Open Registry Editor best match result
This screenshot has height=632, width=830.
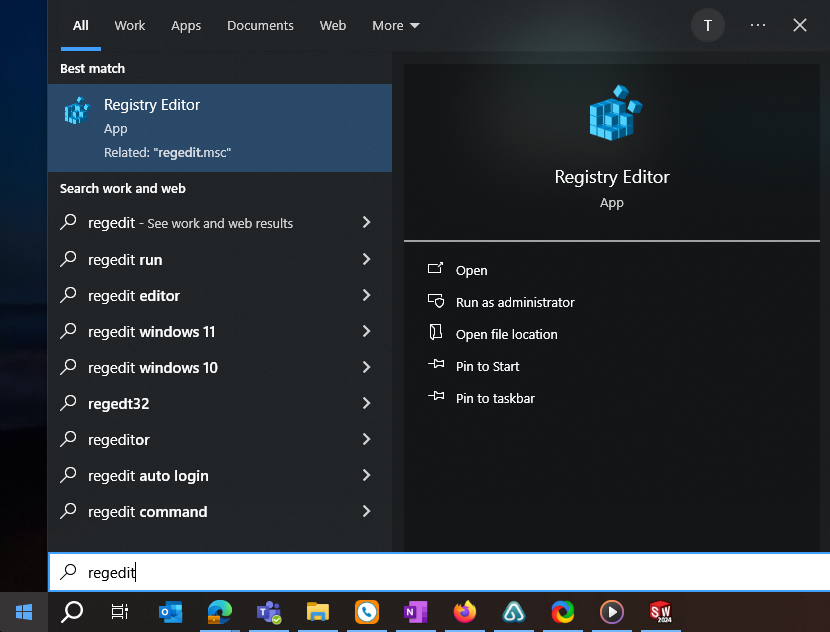pyautogui.click(x=220, y=128)
